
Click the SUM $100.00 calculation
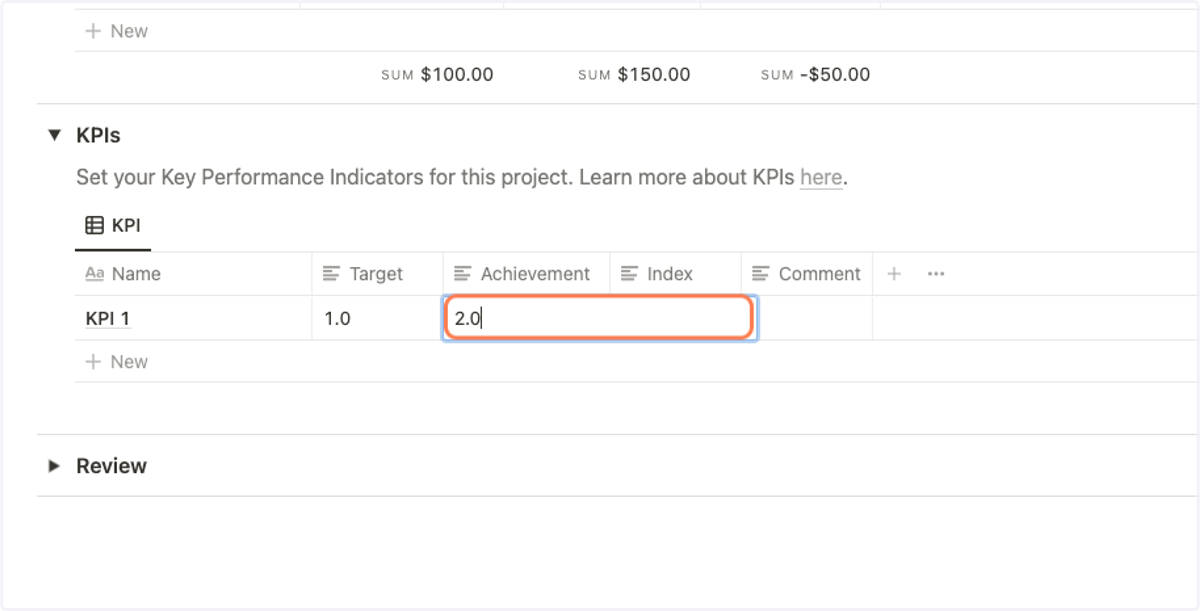point(437,75)
